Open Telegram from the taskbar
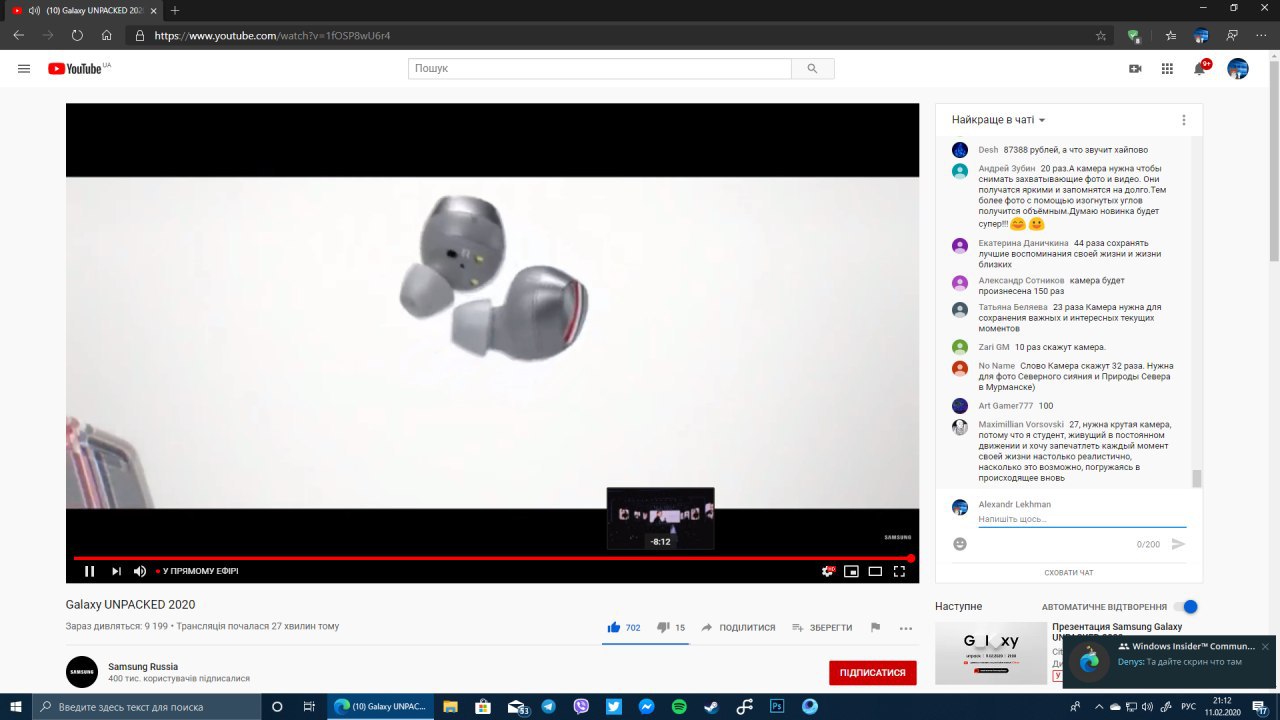1280x720 pixels. coord(548,706)
